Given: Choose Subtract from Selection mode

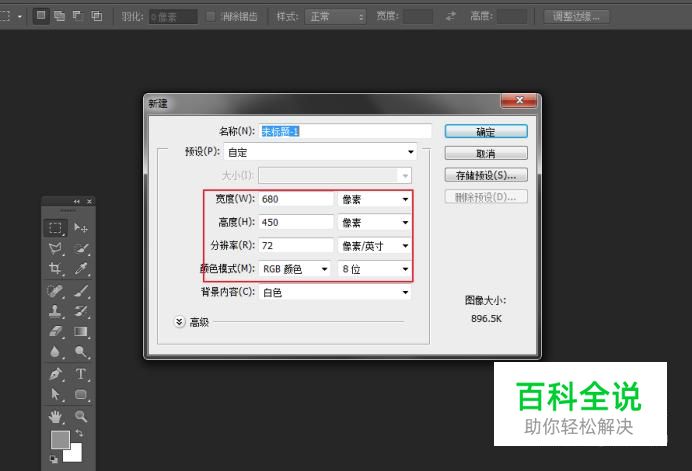Looking at the screenshot, I should pos(78,16).
